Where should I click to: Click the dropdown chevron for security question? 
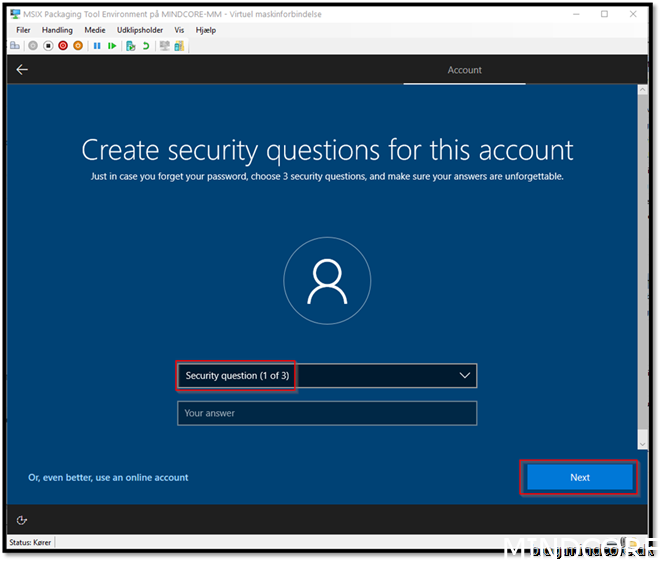point(464,376)
